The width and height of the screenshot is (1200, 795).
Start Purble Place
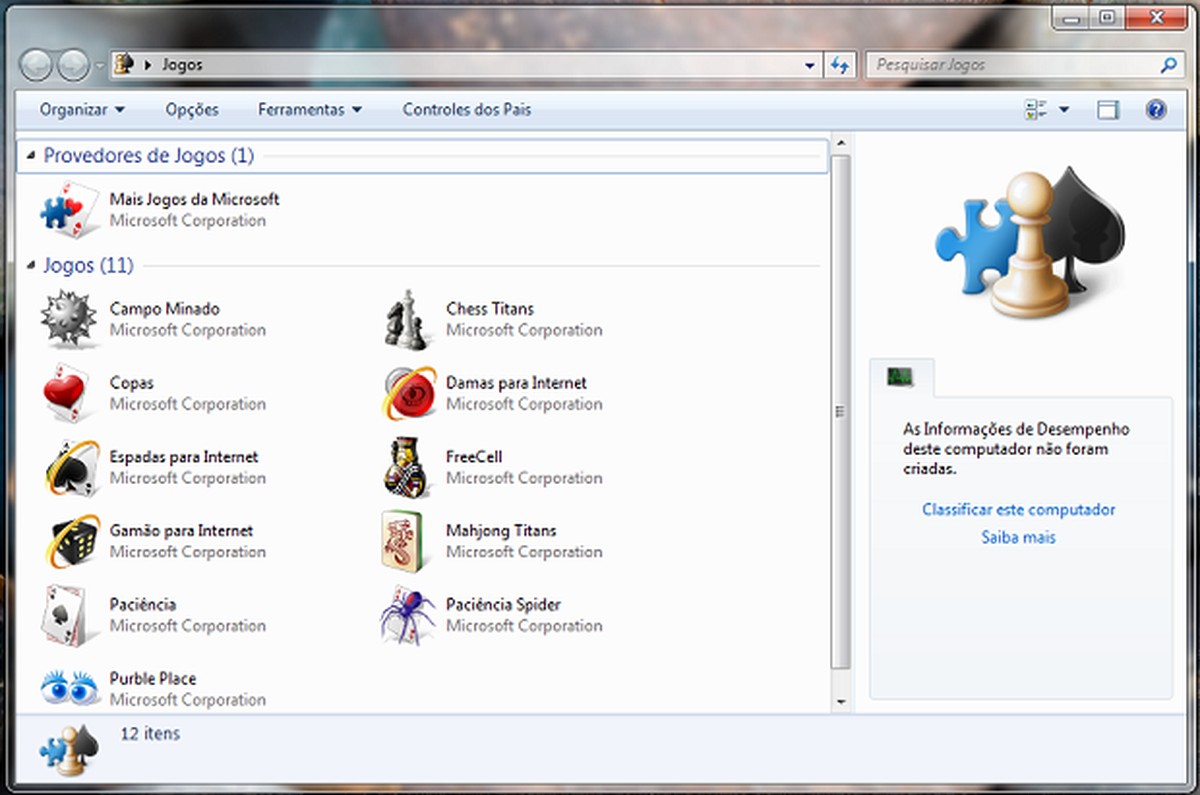pyautogui.click(x=151, y=678)
